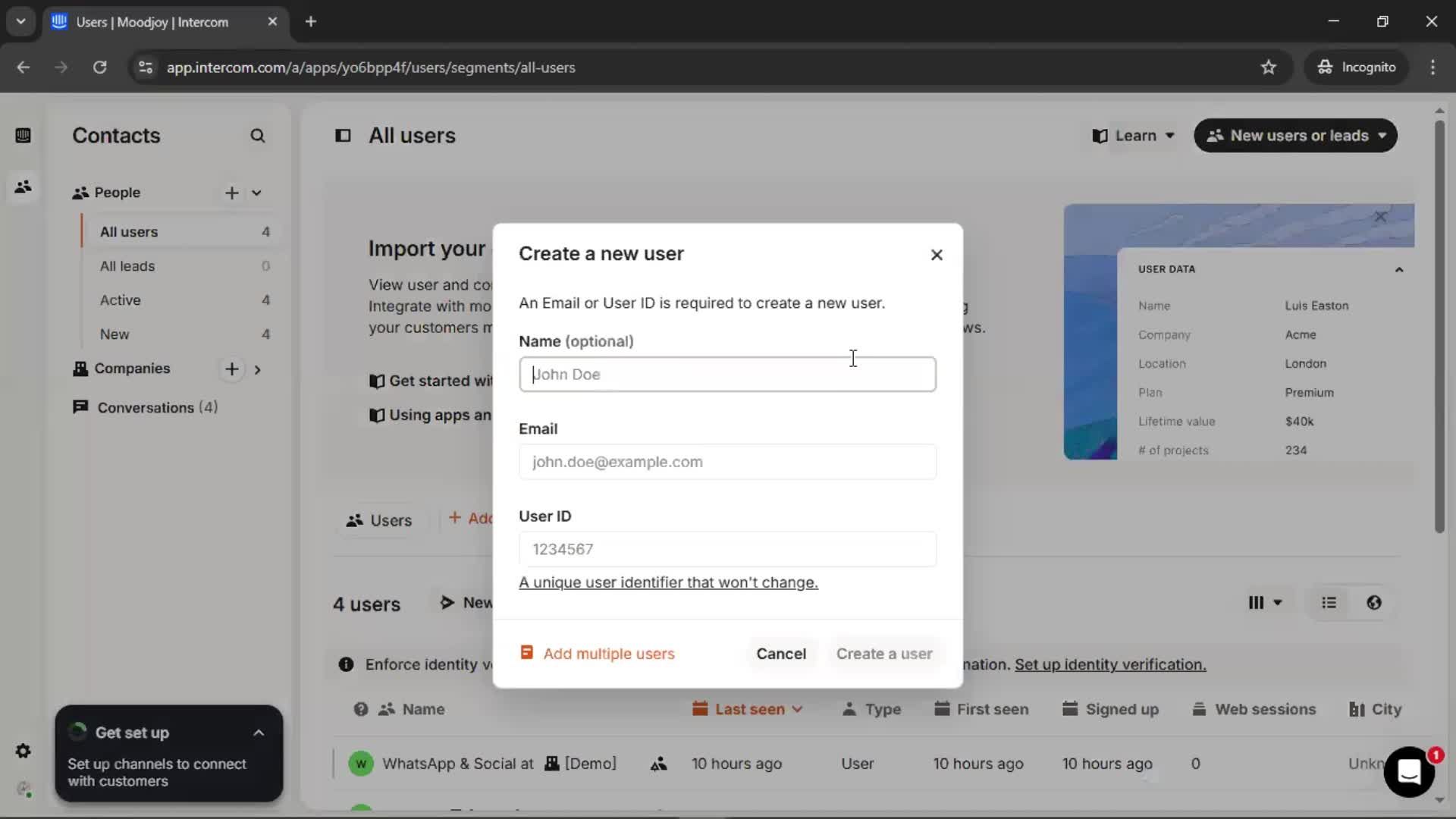Image resolution: width=1456 pixels, height=819 pixels.
Task: Open Contacts icon in left rail
Action: coord(24,187)
